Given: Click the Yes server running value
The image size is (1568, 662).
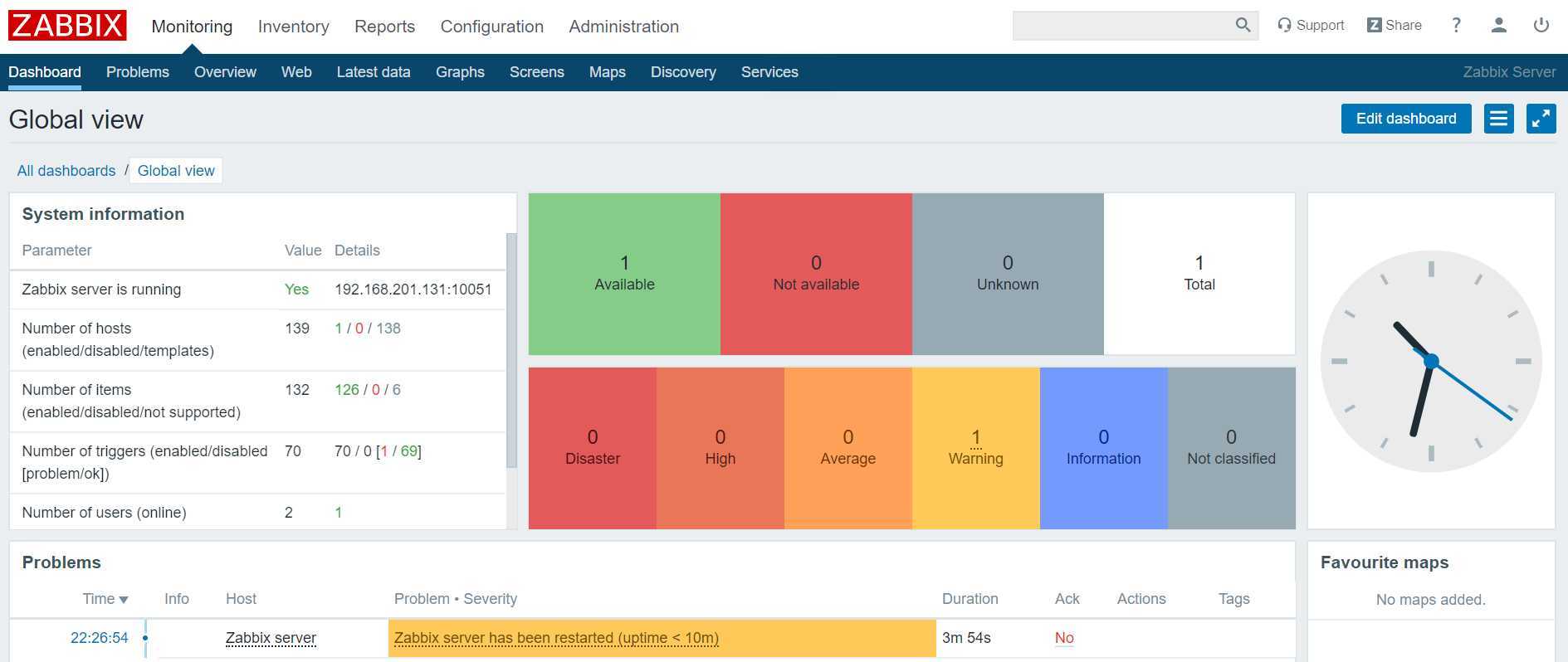Looking at the screenshot, I should point(296,290).
